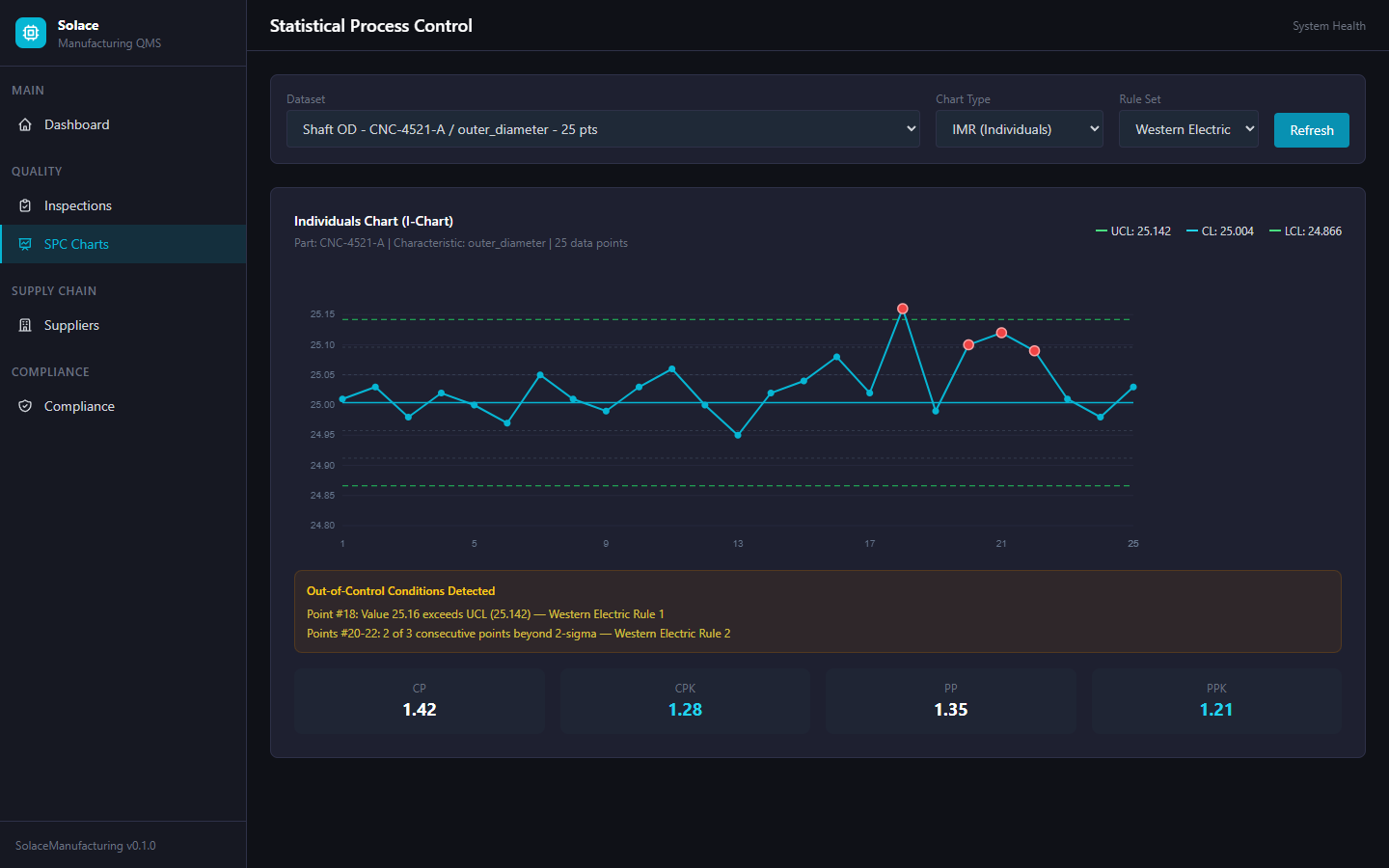Click the Solace logo icon
The height and width of the screenshot is (868, 1389).
point(31,33)
